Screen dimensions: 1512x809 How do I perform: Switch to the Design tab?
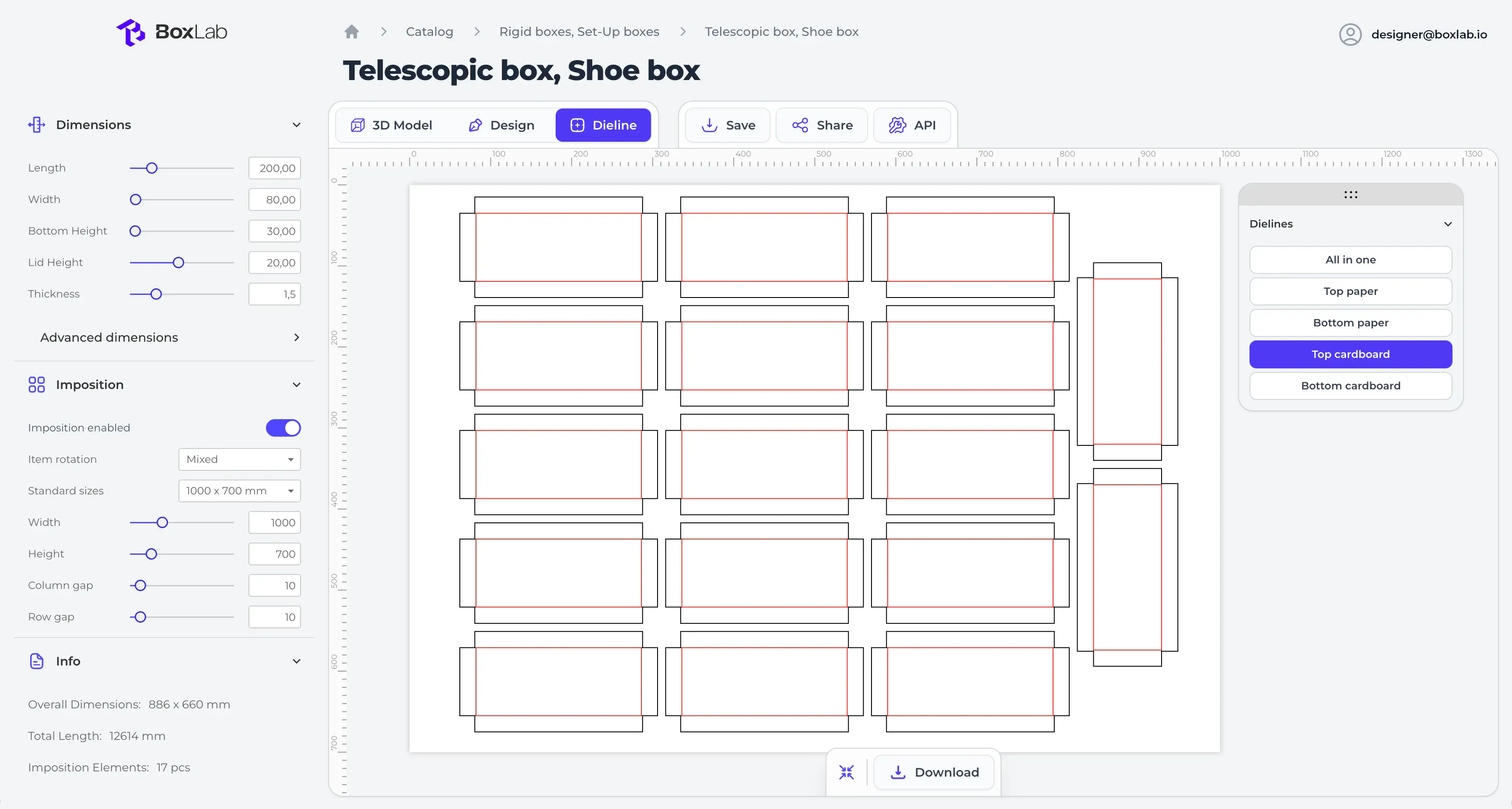[501, 125]
